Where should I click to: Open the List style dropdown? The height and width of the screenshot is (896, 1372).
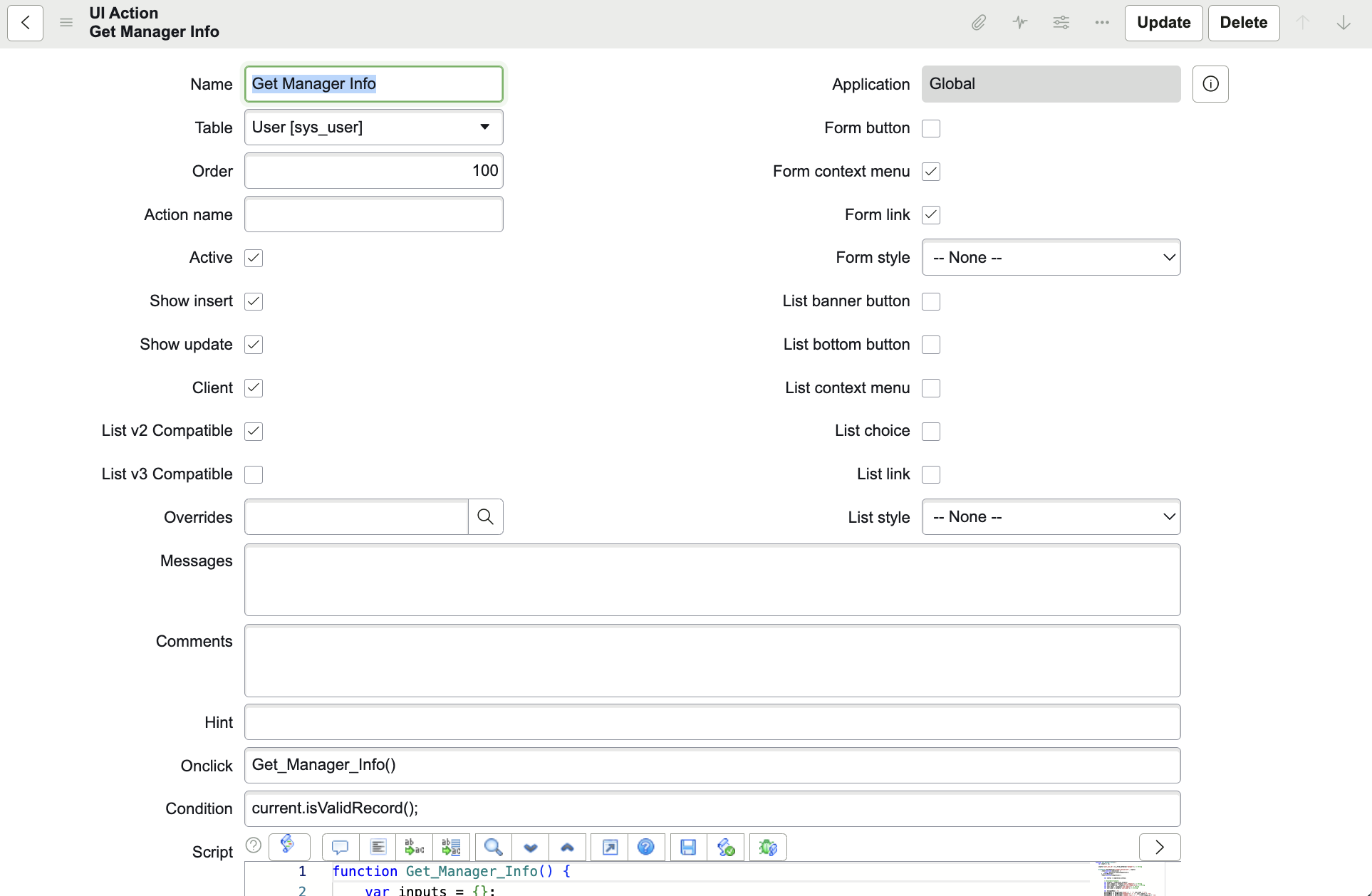click(x=1051, y=517)
